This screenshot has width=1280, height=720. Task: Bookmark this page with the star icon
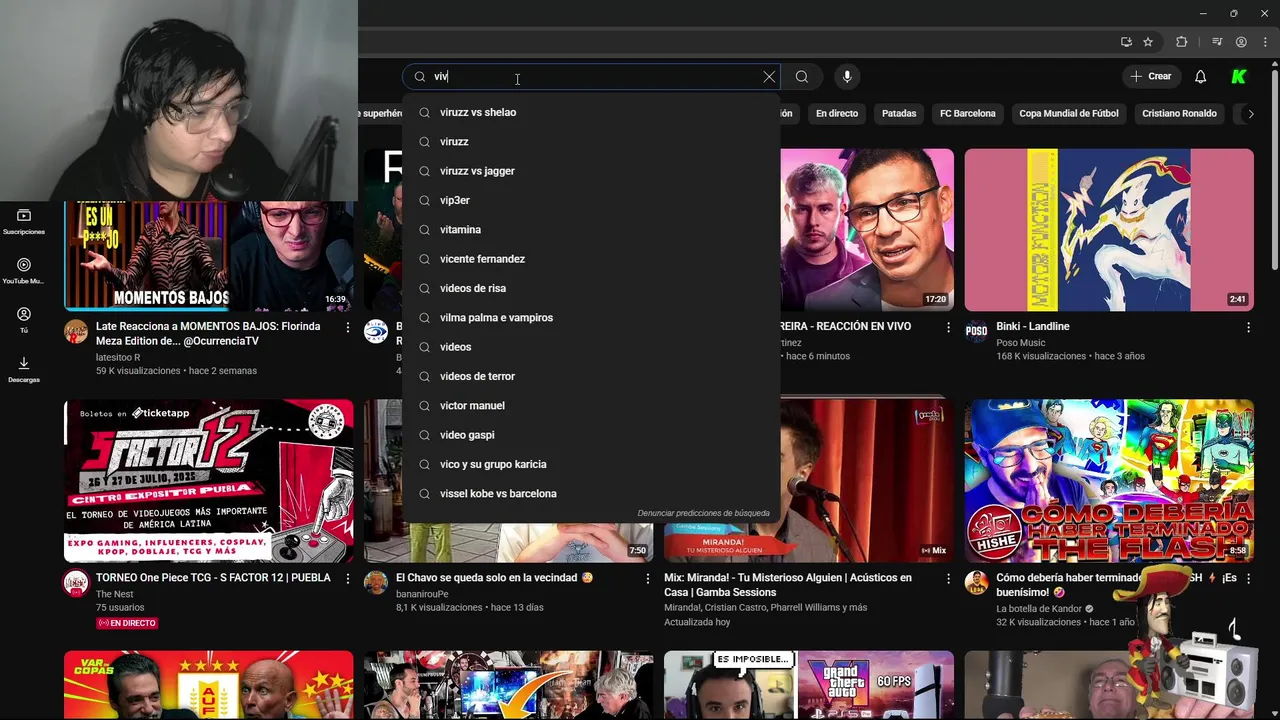coord(1148,42)
